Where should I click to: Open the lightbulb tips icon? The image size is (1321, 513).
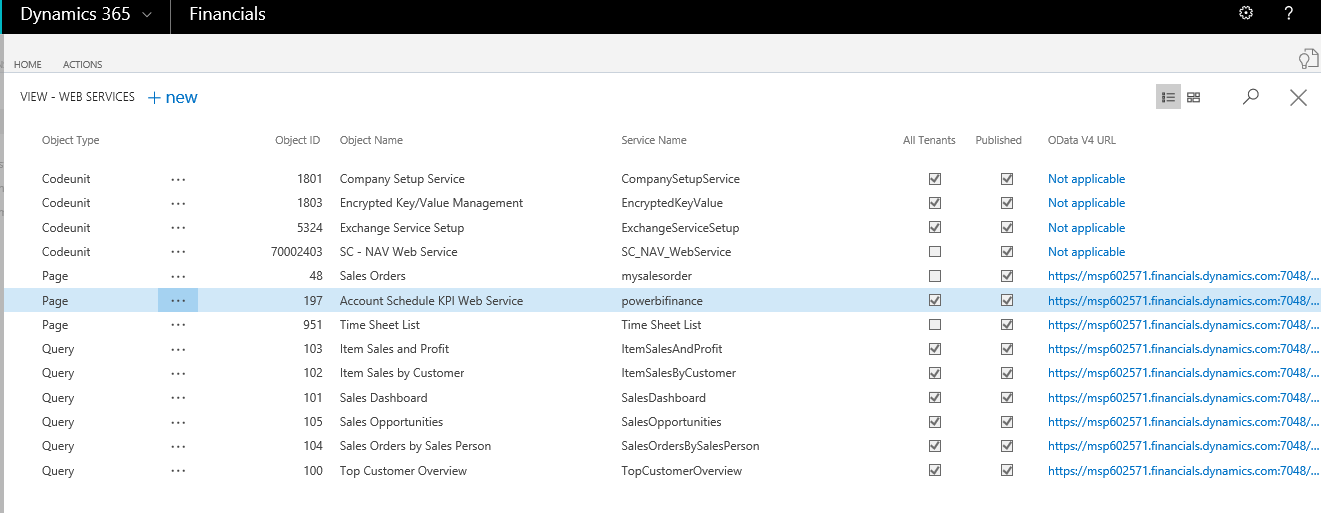coord(1307,59)
